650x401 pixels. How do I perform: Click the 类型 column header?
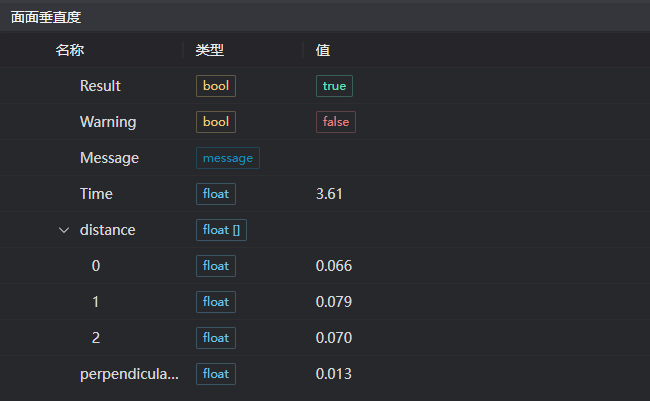click(x=209, y=50)
